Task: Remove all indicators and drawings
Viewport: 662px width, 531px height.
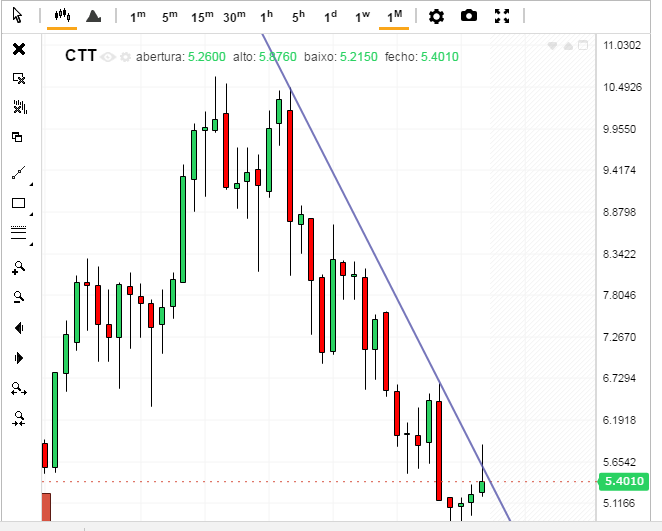Action: coord(19,107)
